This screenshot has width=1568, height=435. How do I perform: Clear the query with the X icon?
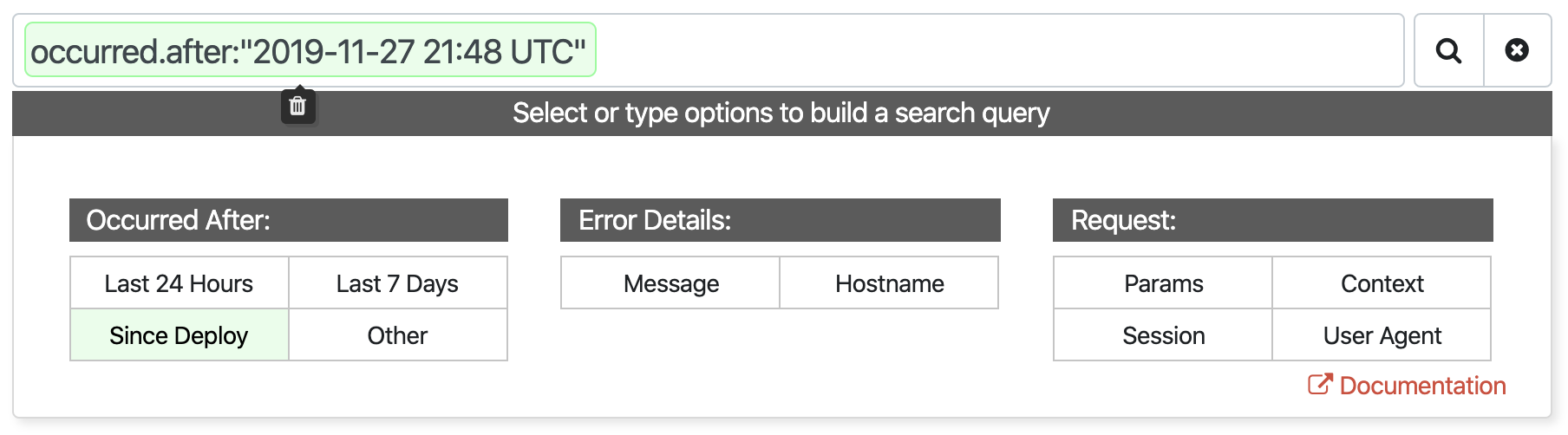tap(1517, 50)
